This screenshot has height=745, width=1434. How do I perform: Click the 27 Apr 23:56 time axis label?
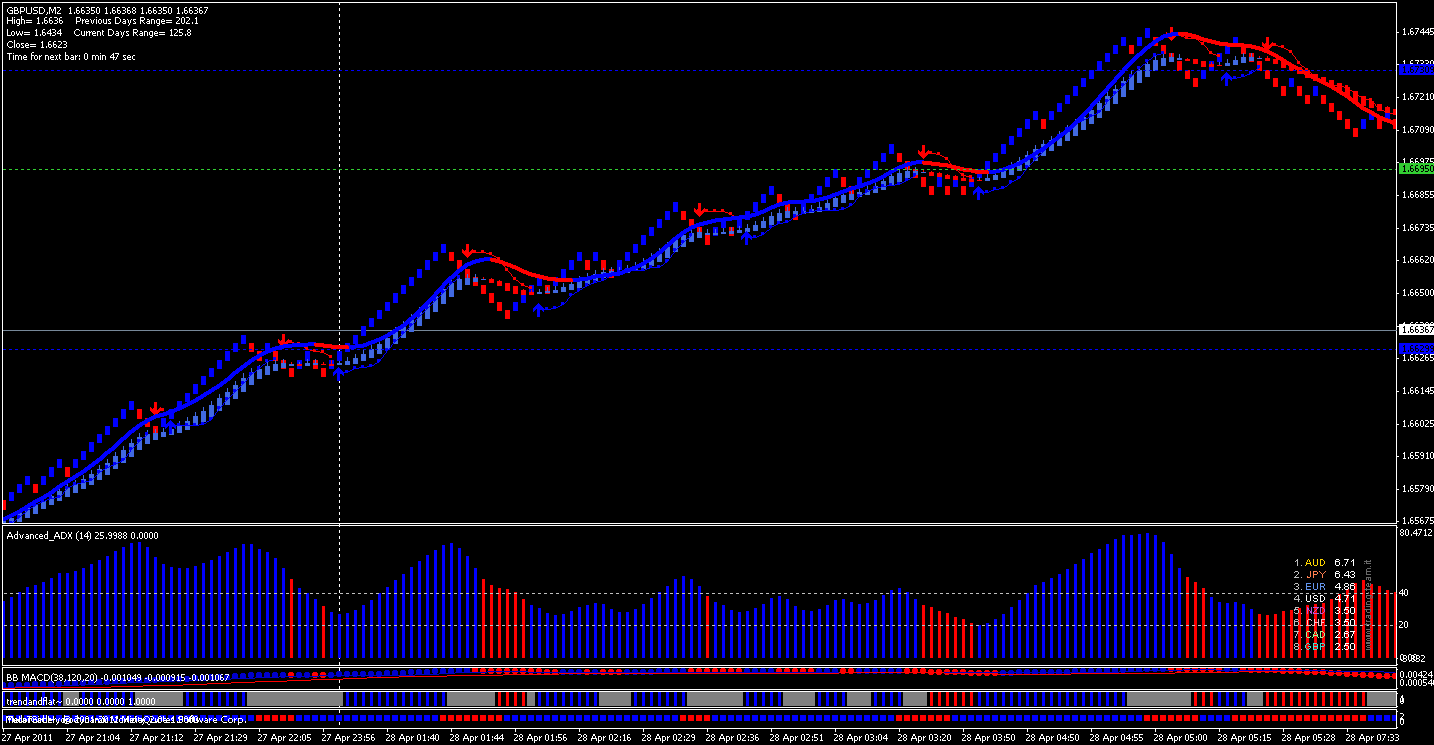[348, 737]
